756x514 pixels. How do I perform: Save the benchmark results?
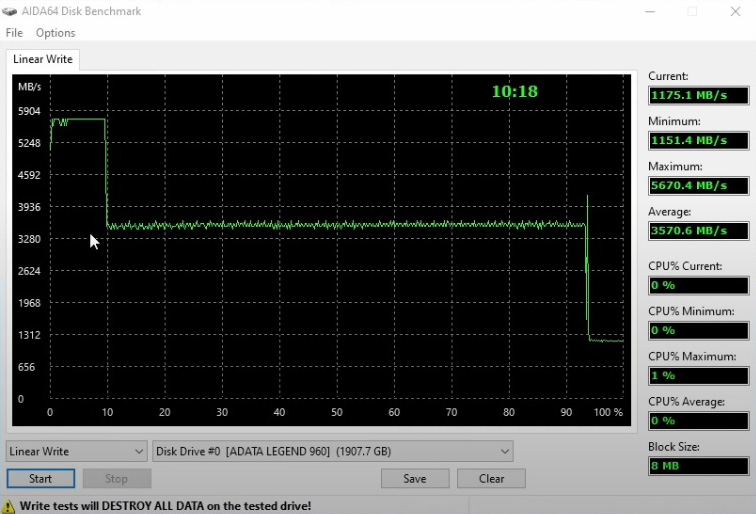pyautogui.click(x=415, y=479)
